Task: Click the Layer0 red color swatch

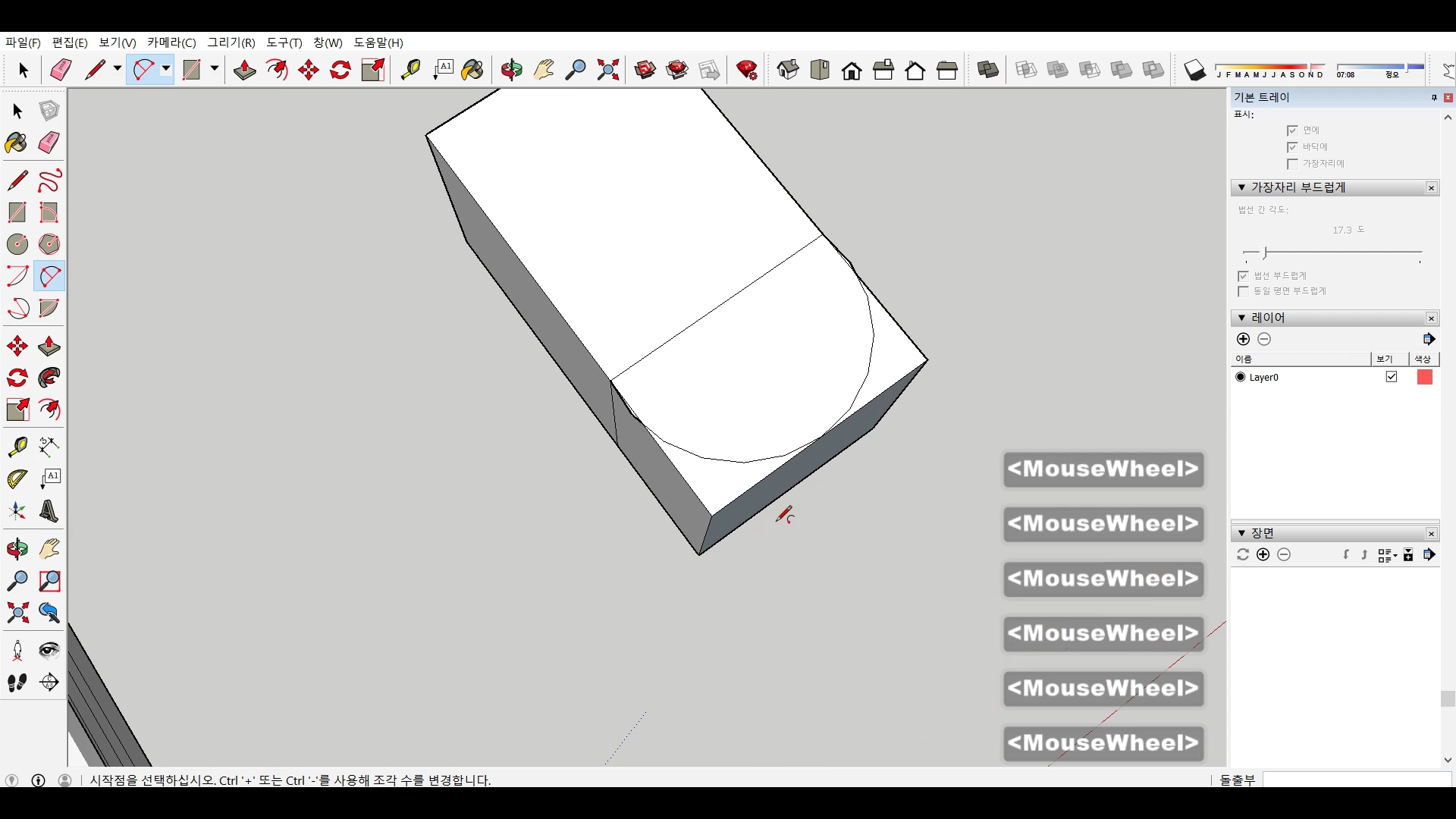Action: point(1424,377)
